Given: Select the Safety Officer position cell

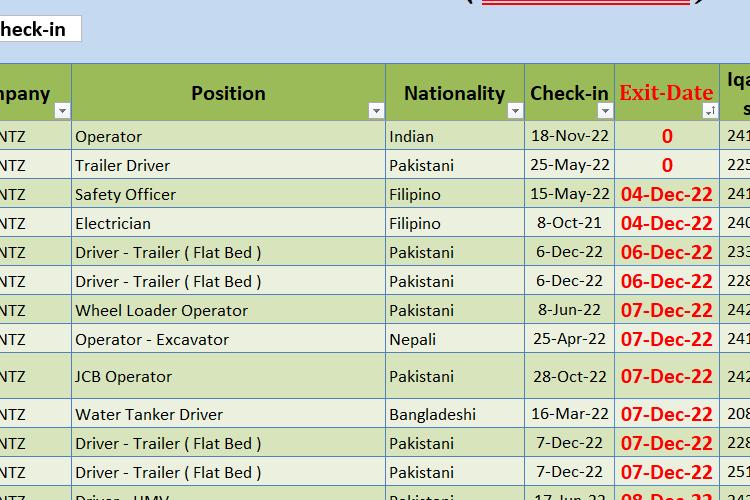Looking at the screenshot, I should 228,194.
